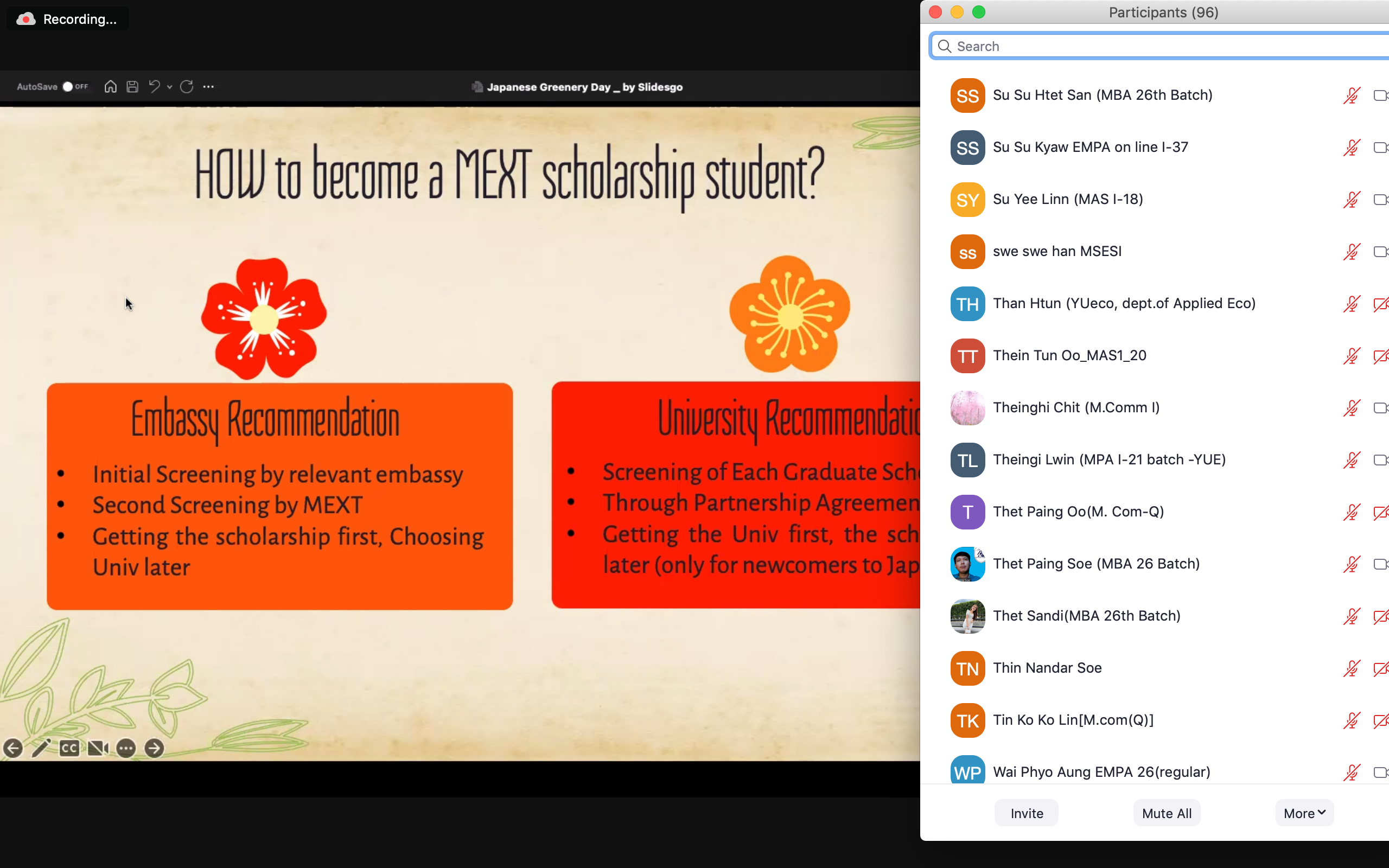Click muted mic icon for Theingi Lwin

[1352, 460]
